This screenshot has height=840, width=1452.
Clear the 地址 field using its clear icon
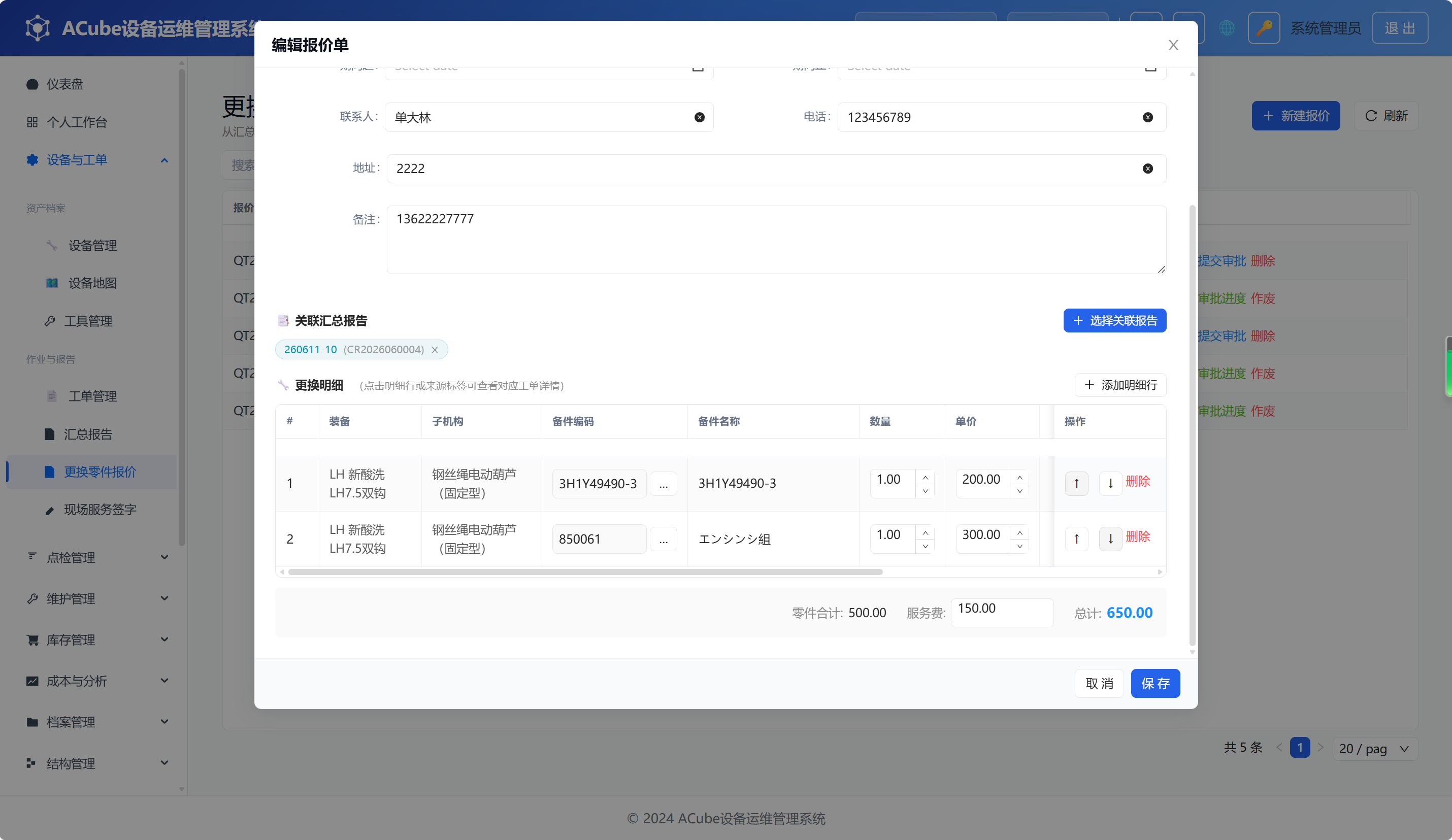1147,169
